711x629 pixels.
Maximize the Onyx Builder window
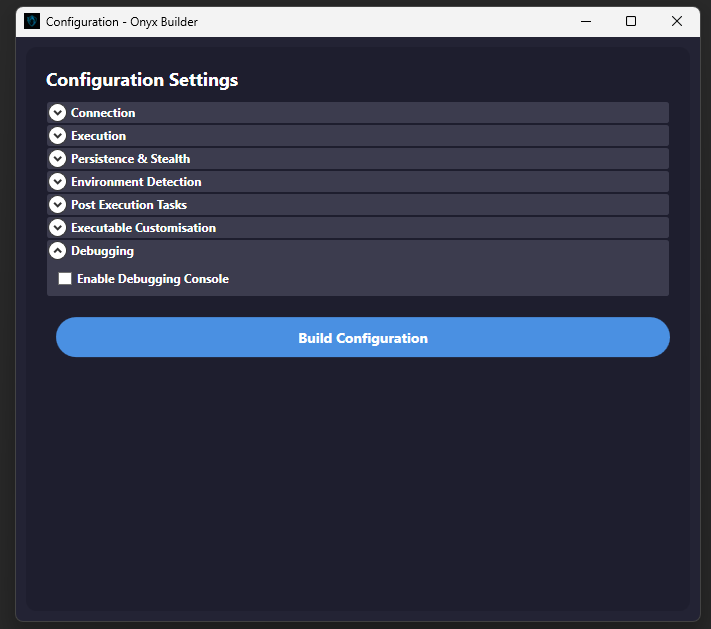(x=631, y=21)
